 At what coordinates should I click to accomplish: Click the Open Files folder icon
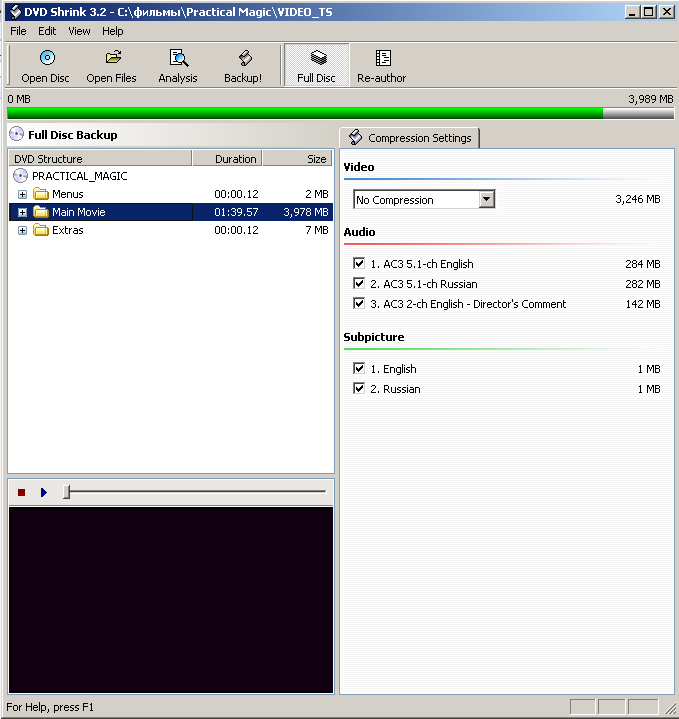[113, 58]
